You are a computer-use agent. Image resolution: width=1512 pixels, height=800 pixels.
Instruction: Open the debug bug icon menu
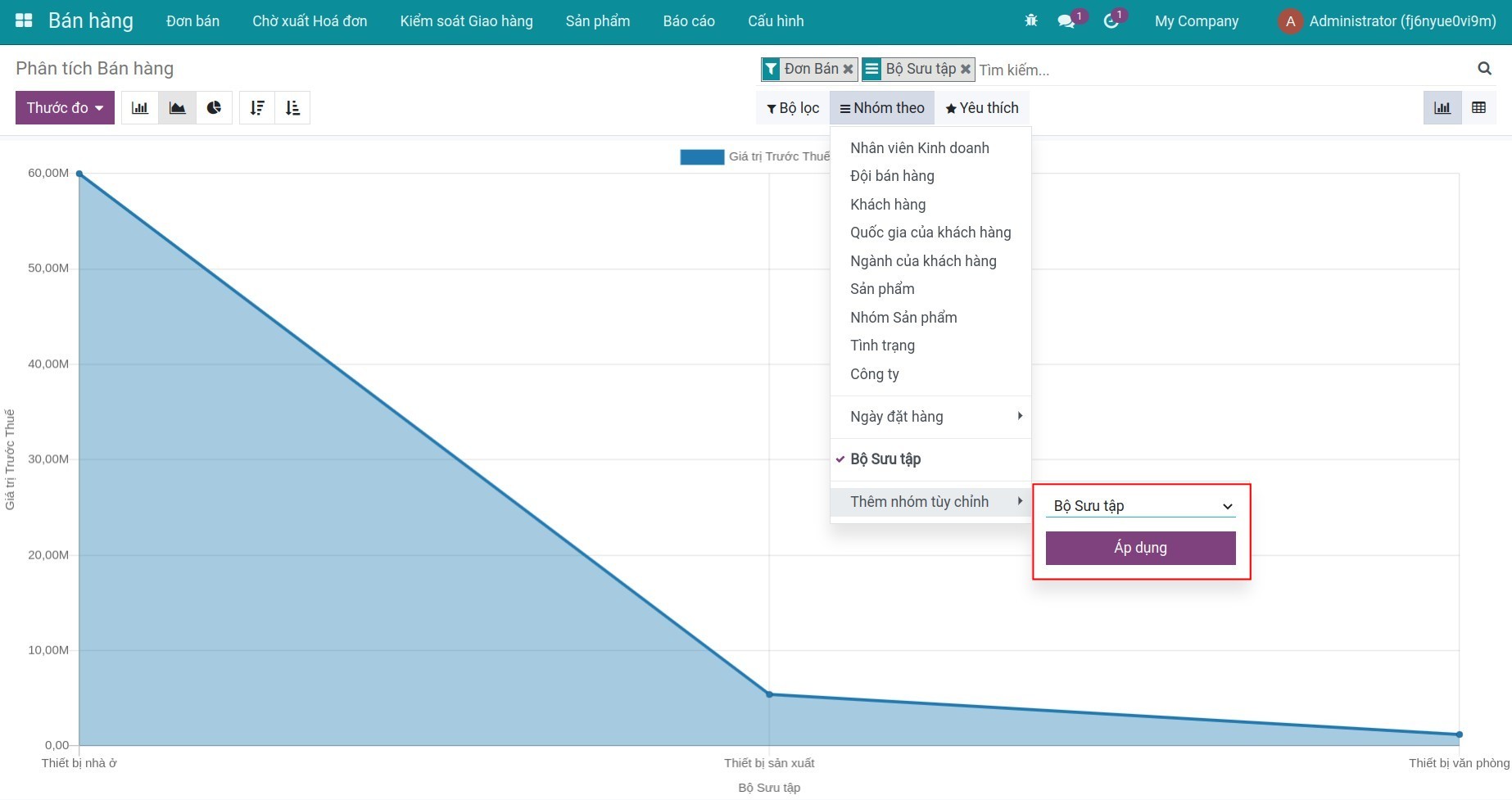pyautogui.click(x=1031, y=21)
